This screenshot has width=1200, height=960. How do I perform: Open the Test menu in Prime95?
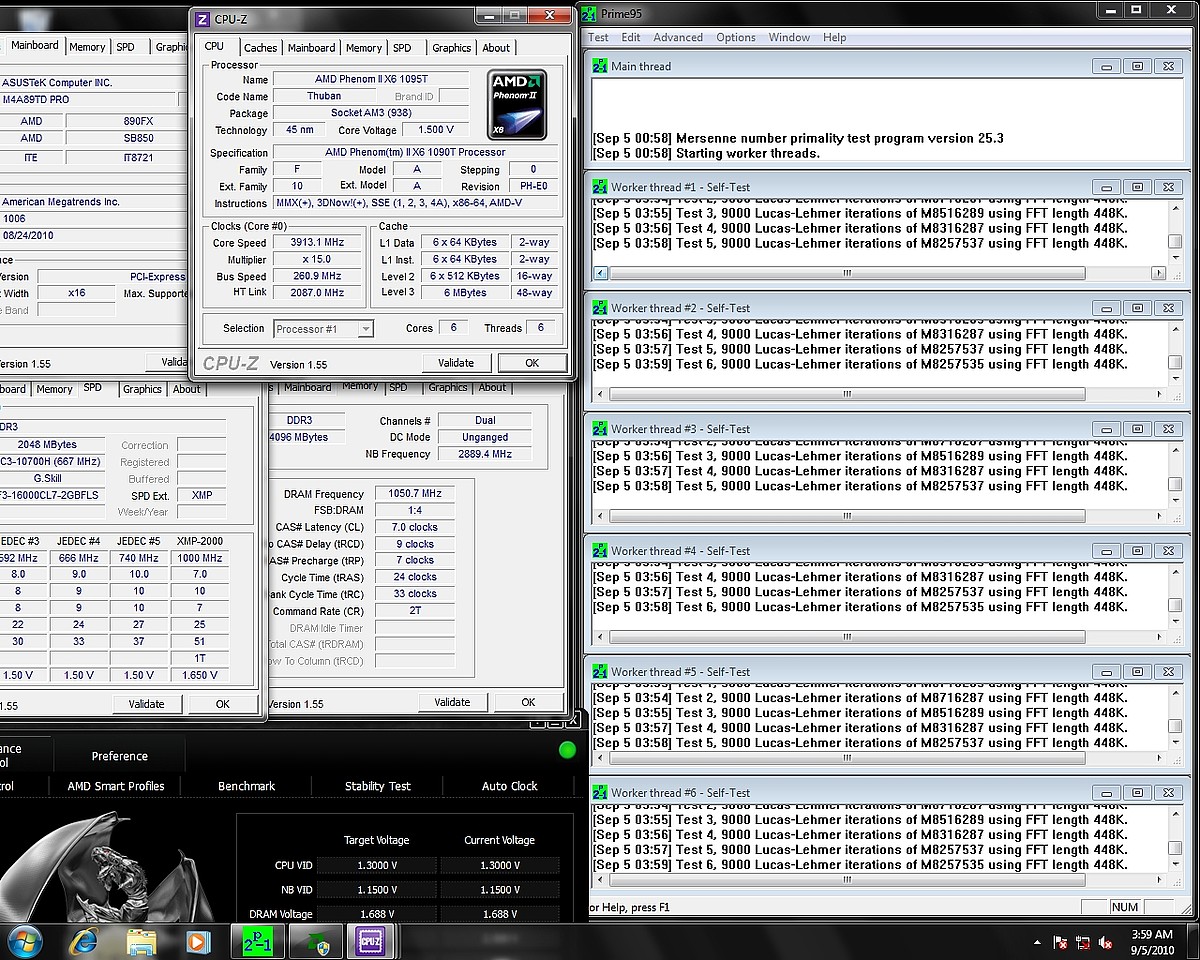tap(599, 37)
